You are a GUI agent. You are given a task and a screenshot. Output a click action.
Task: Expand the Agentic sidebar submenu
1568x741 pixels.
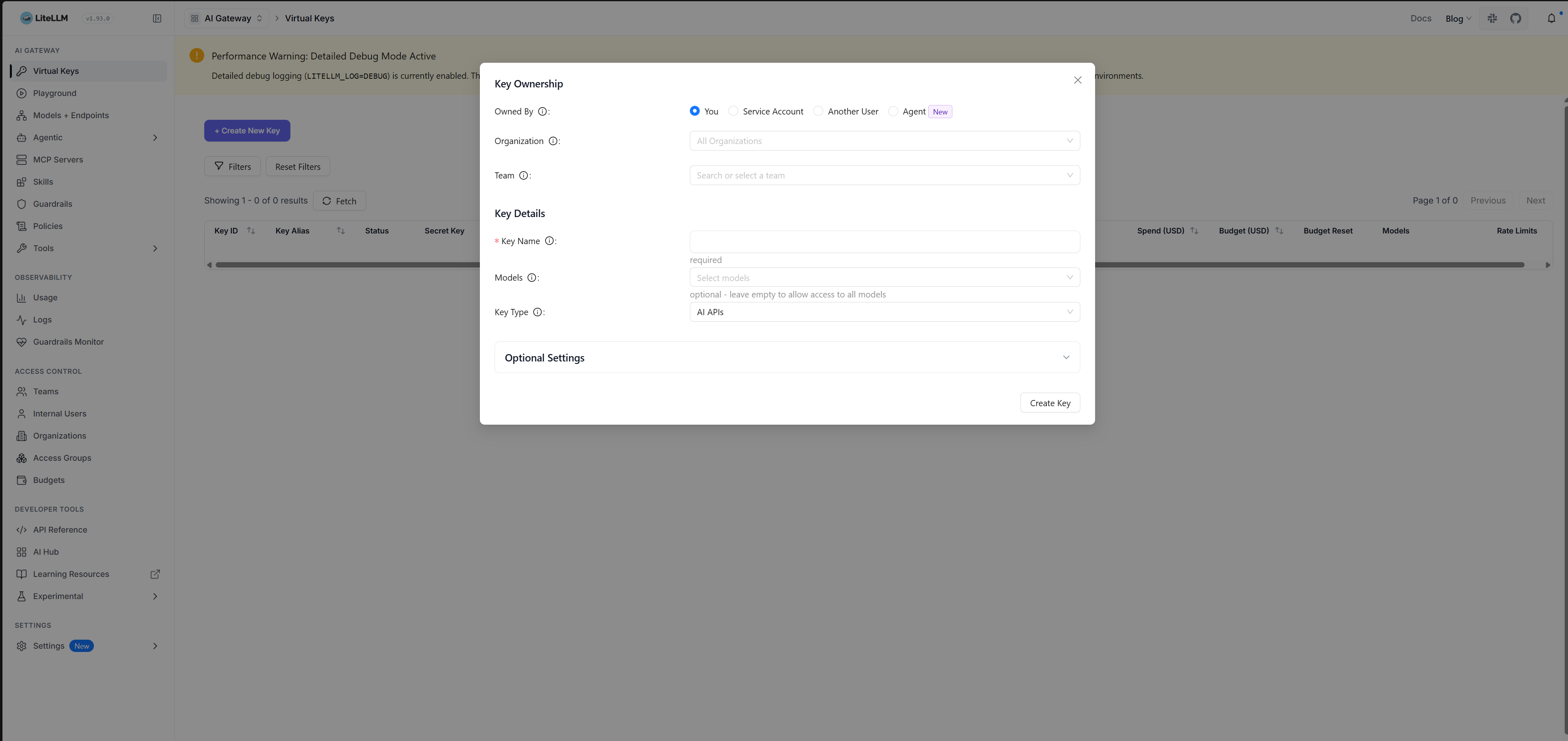[155, 137]
